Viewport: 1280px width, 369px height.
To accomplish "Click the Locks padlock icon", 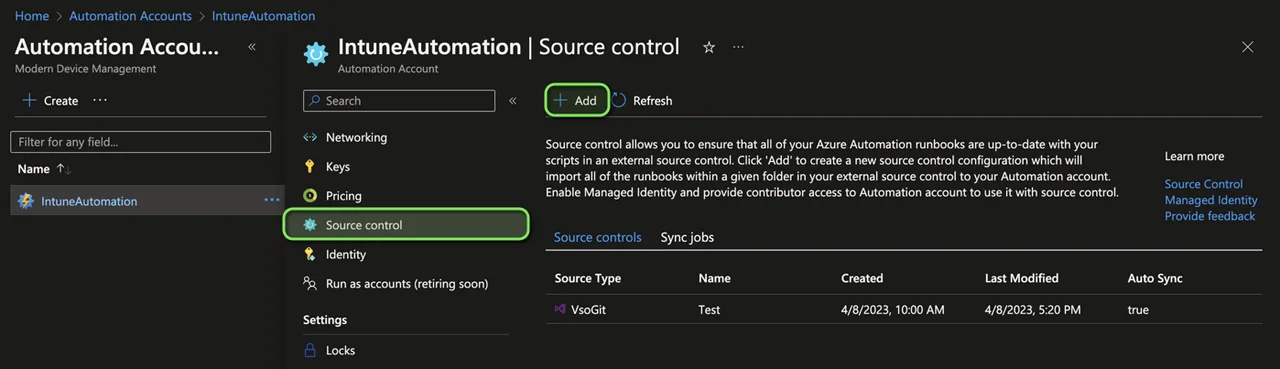I will coord(310,351).
